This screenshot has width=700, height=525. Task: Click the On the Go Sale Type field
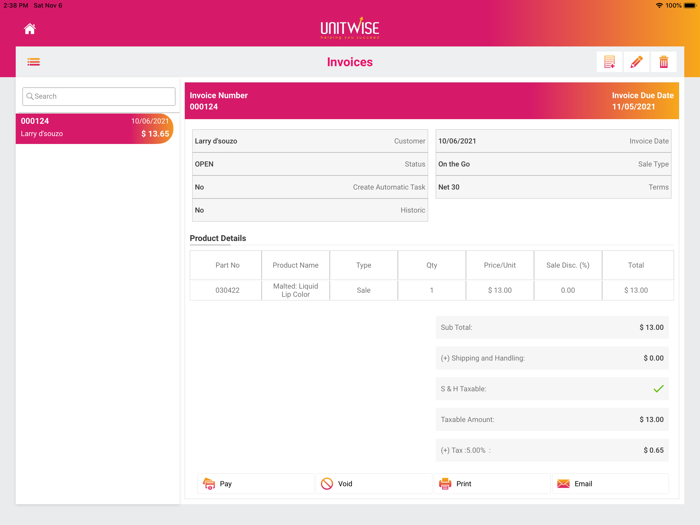click(x=554, y=164)
